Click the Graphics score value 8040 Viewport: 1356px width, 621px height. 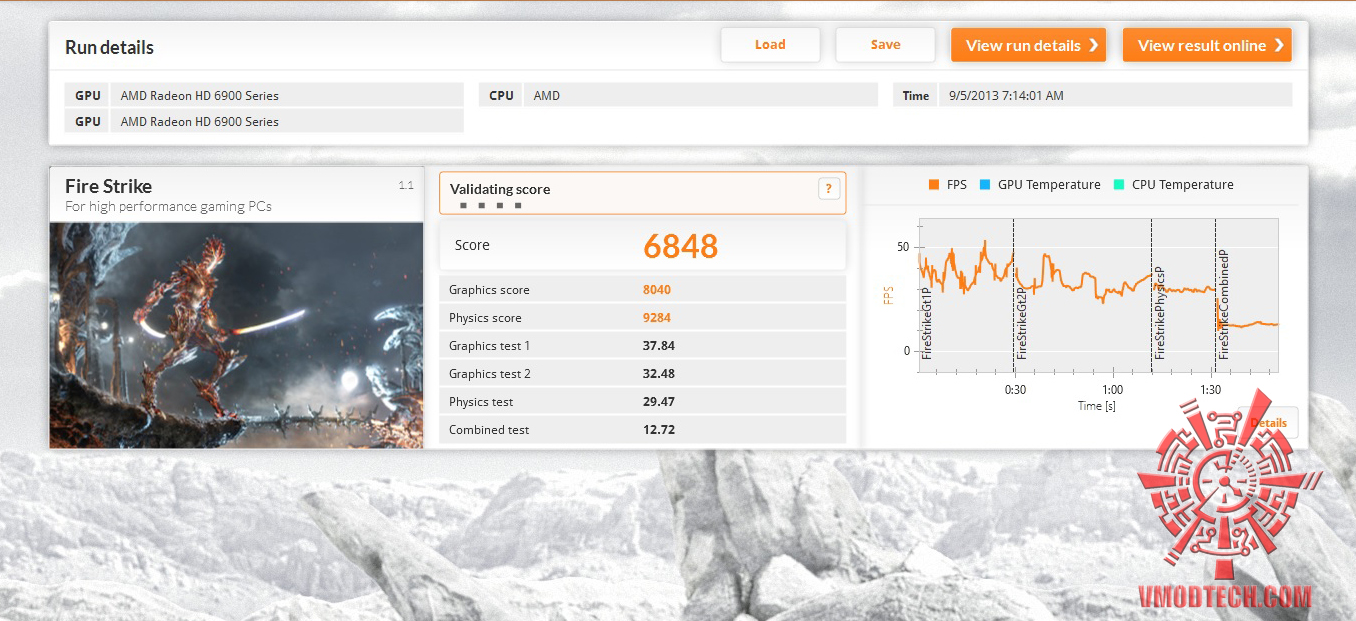[x=657, y=290]
